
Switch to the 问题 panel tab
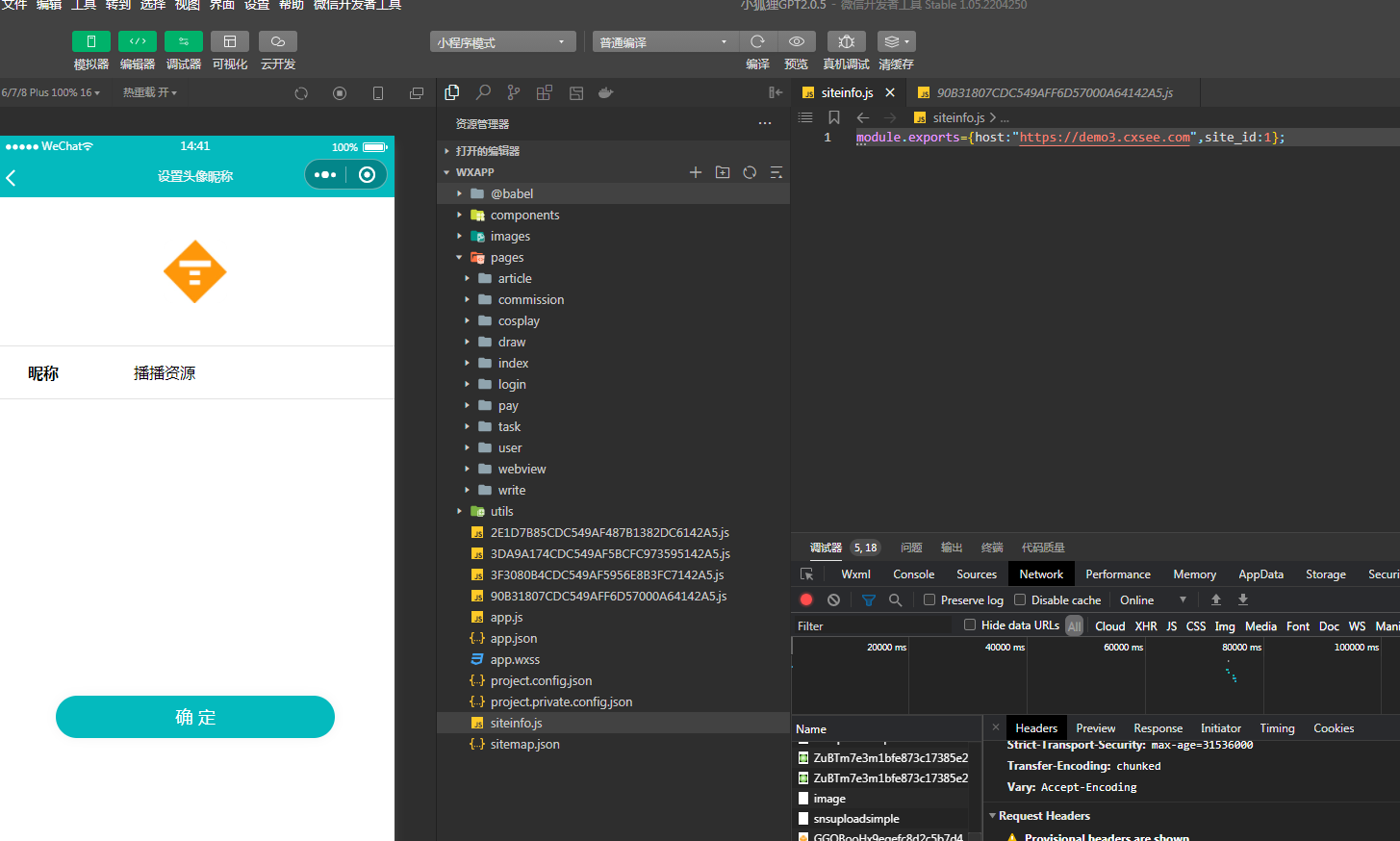point(911,548)
